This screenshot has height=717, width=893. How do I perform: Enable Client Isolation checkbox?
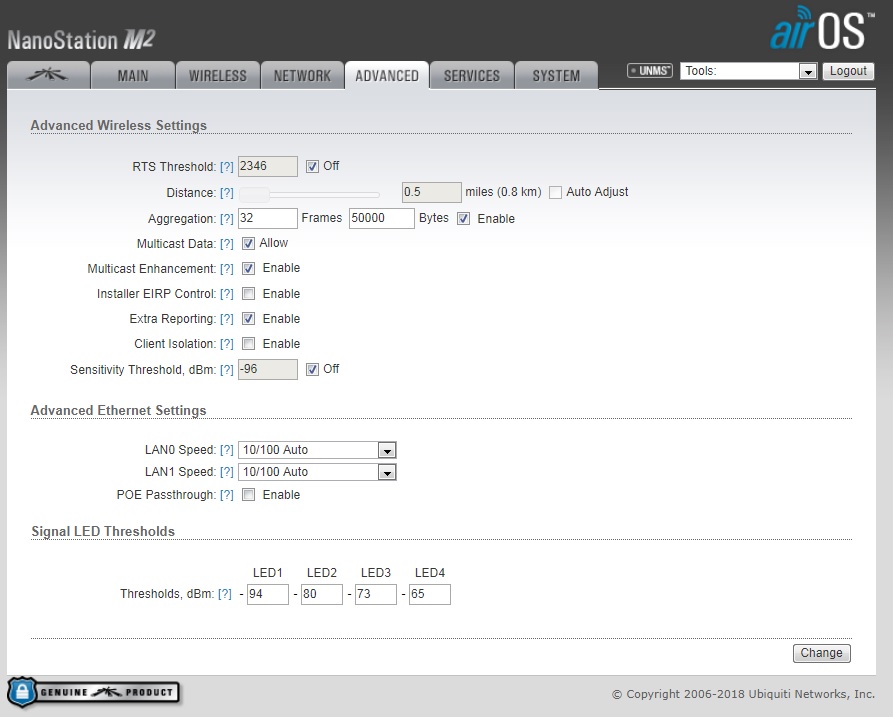(x=248, y=343)
